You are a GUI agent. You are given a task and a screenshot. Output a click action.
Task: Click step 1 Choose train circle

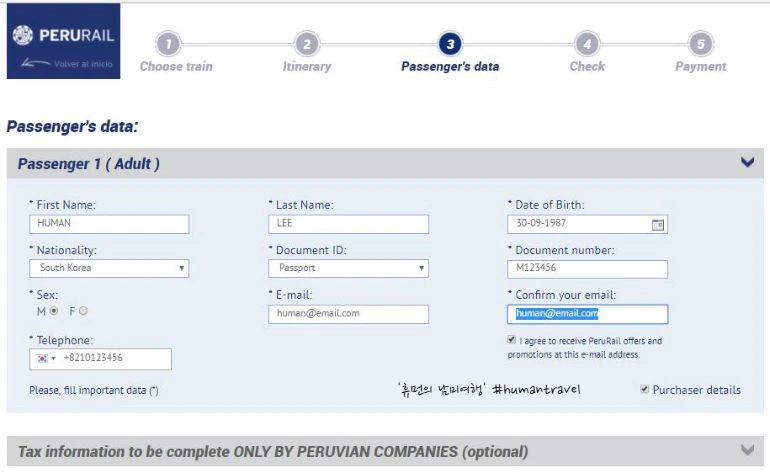(168, 44)
